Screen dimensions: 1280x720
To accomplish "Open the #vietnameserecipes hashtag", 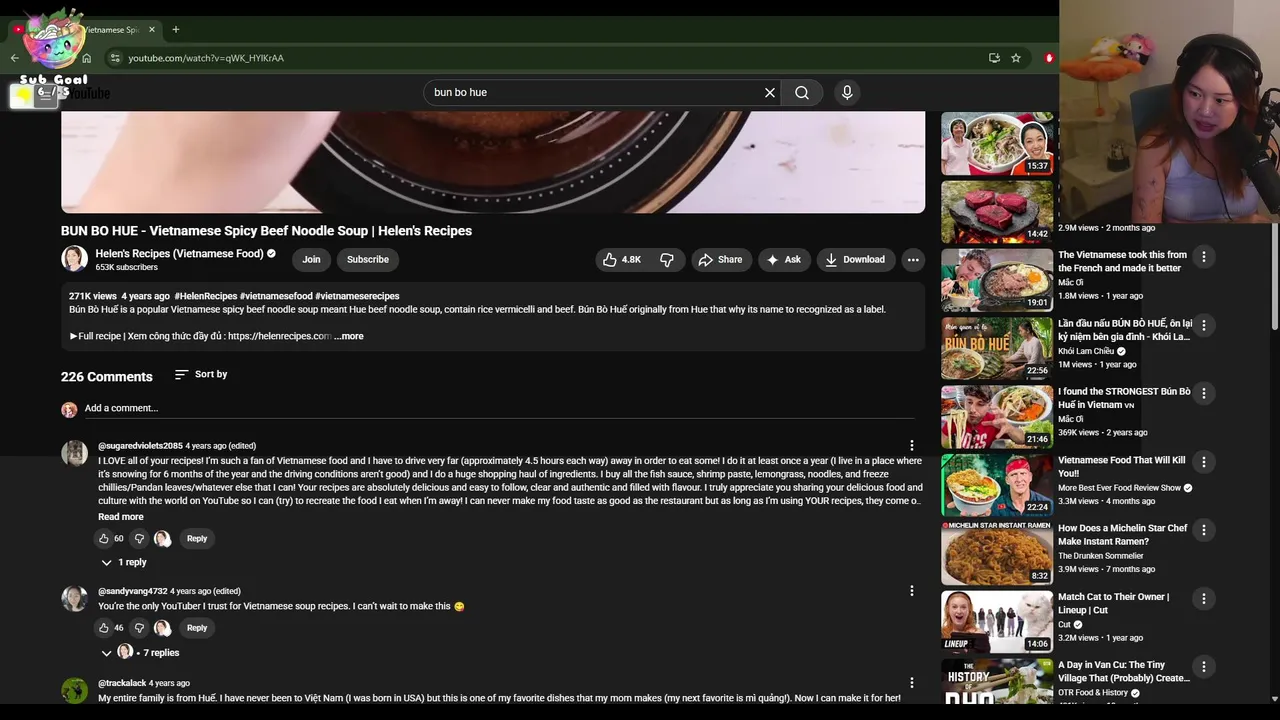I will click(x=357, y=296).
